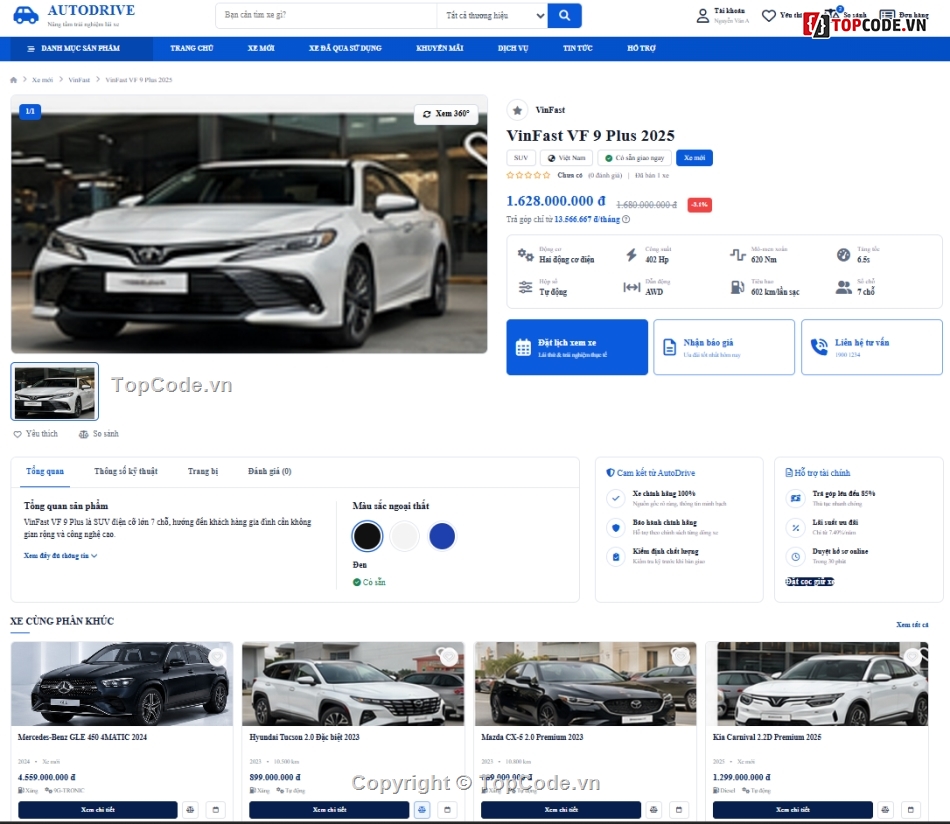Screen dimensions: 950x824
Task: Click the heart on Mercedes-Benz GLE card
Action: coord(217,657)
